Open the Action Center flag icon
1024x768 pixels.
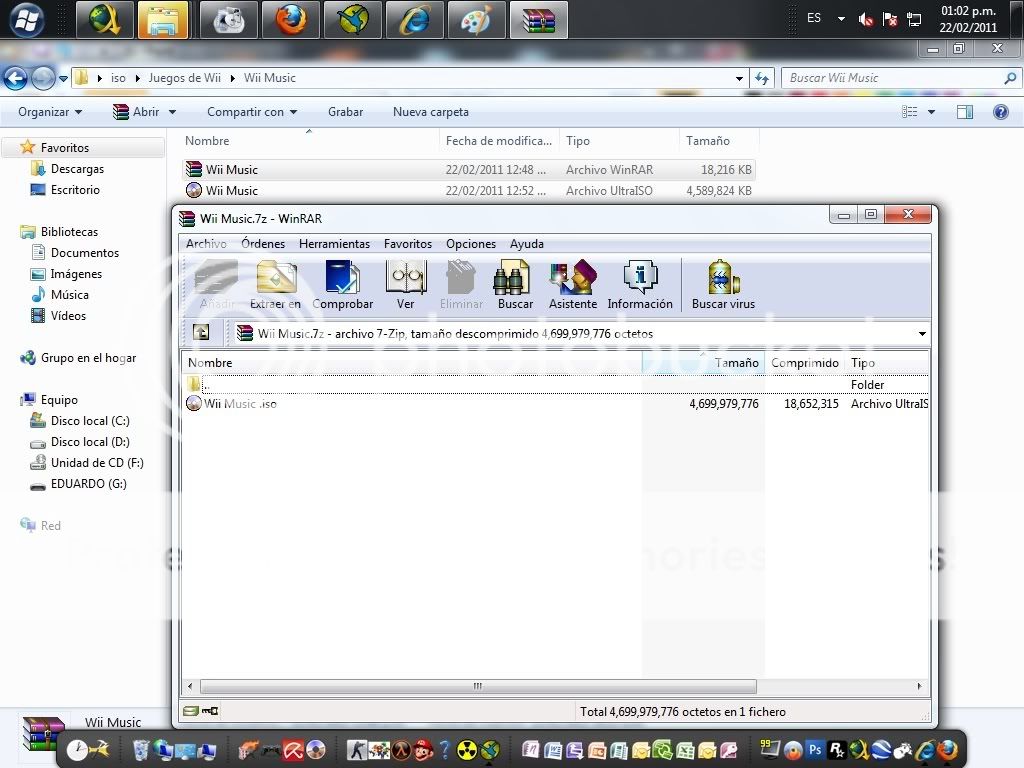point(889,20)
